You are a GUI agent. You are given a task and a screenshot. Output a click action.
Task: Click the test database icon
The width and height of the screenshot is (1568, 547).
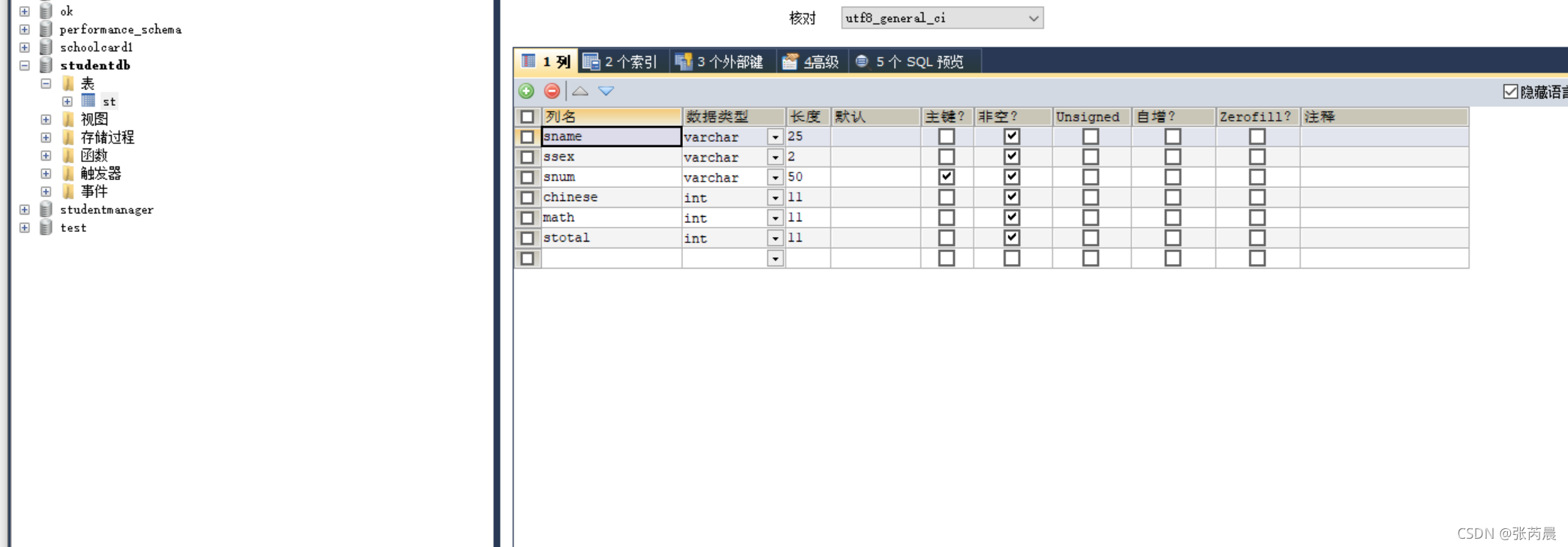(x=46, y=227)
